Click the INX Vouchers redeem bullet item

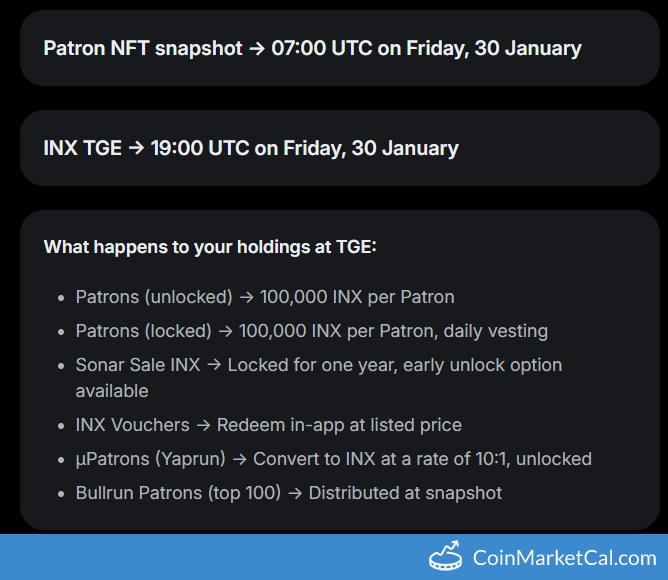[269, 425]
